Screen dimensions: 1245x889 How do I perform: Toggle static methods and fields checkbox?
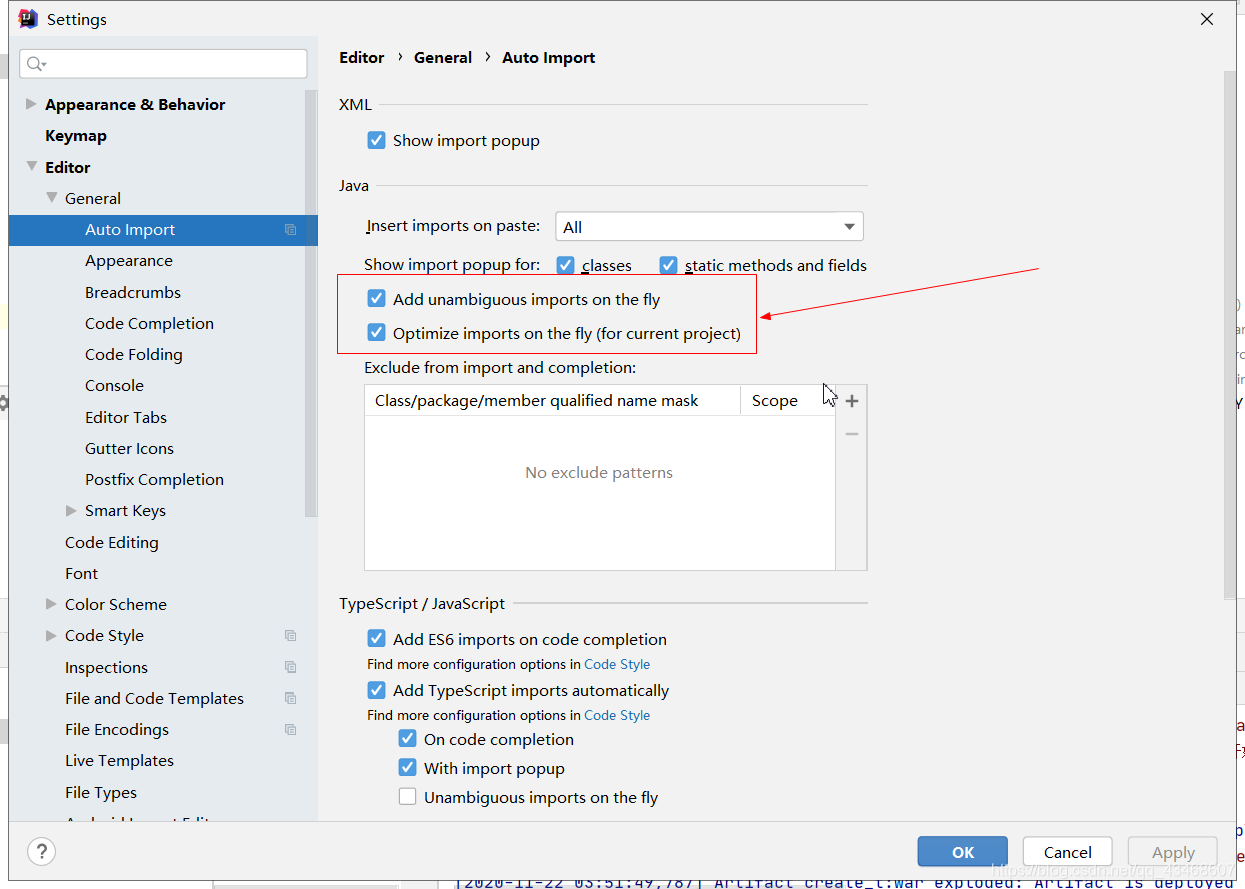[669, 265]
